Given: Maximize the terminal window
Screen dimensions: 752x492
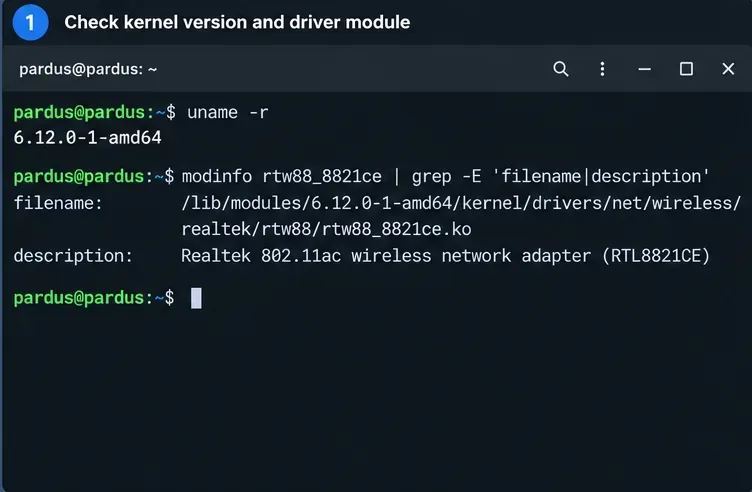Looking at the screenshot, I should [686, 69].
